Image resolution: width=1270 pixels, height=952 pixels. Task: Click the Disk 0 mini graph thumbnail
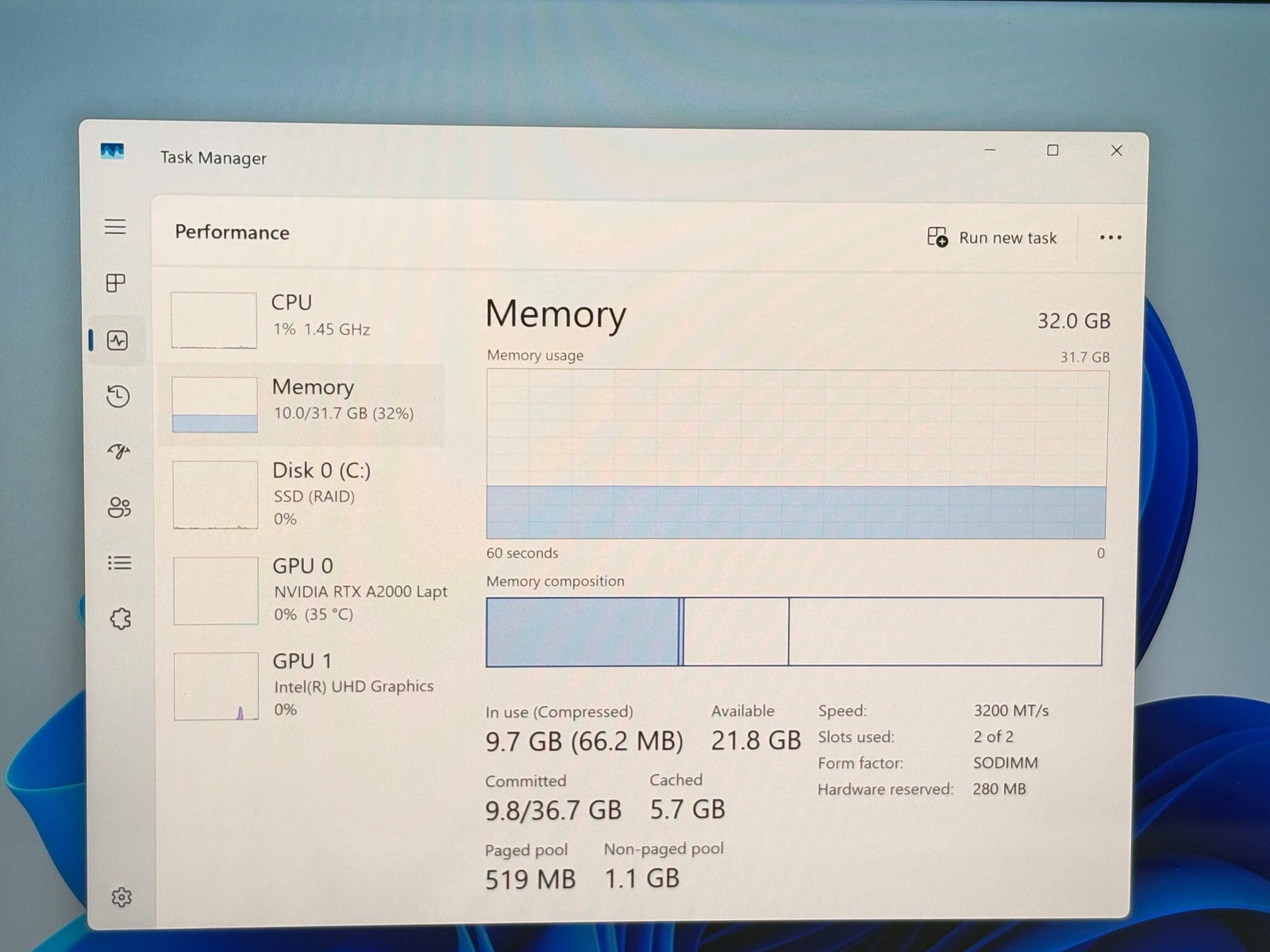coord(215,495)
